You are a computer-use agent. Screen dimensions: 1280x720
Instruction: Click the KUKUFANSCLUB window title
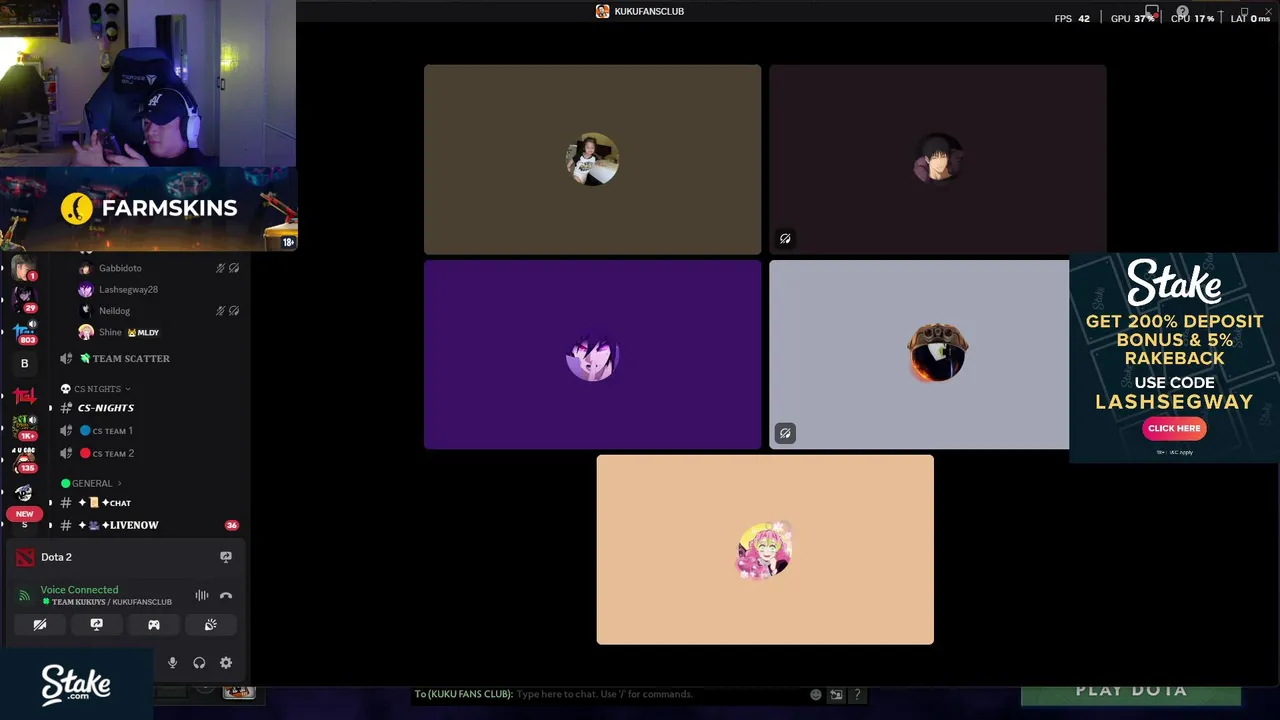click(649, 11)
